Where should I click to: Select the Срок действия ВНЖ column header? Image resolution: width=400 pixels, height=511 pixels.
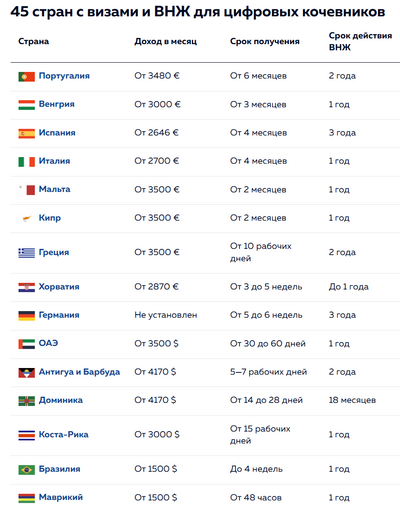360,41
